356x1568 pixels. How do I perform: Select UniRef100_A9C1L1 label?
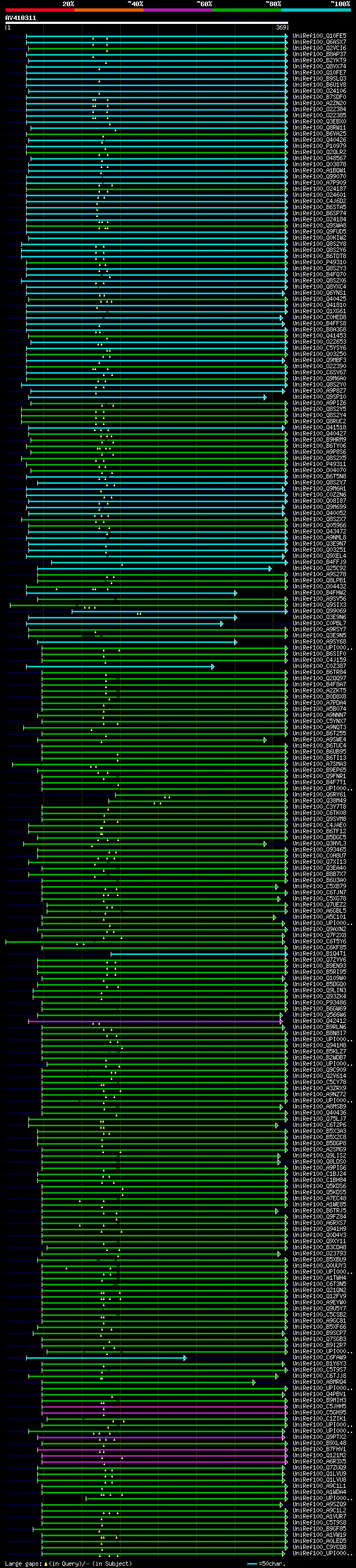[x=319, y=1486]
